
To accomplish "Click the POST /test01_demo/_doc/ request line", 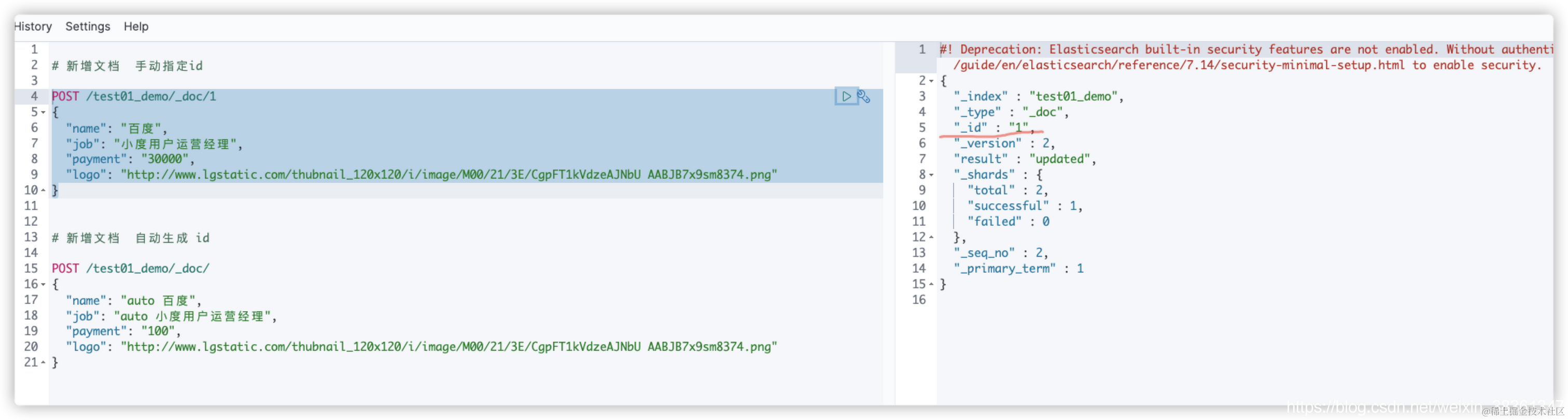I will tap(130, 269).
